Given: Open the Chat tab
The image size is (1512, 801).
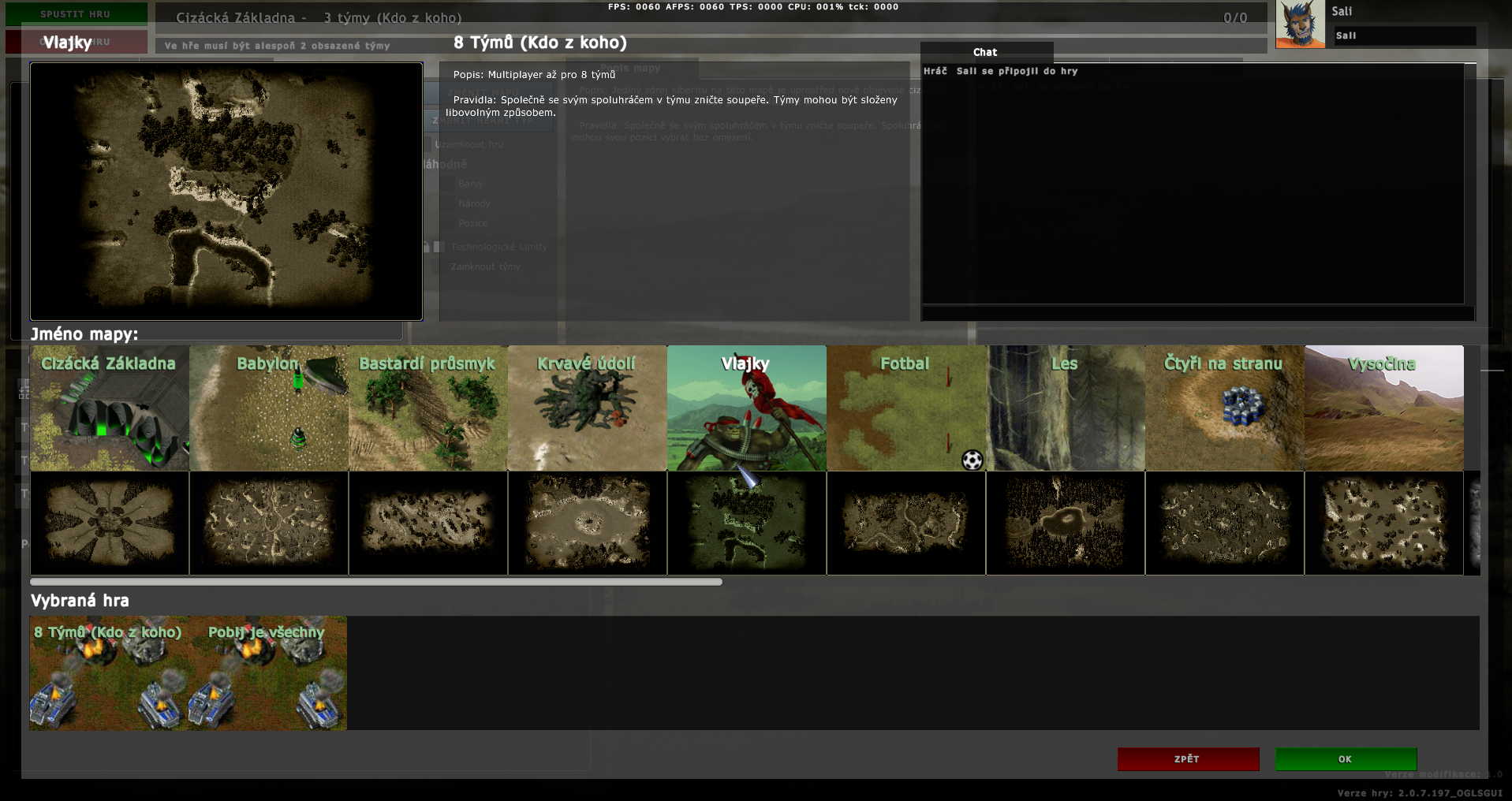Looking at the screenshot, I should (x=986, y=52).
